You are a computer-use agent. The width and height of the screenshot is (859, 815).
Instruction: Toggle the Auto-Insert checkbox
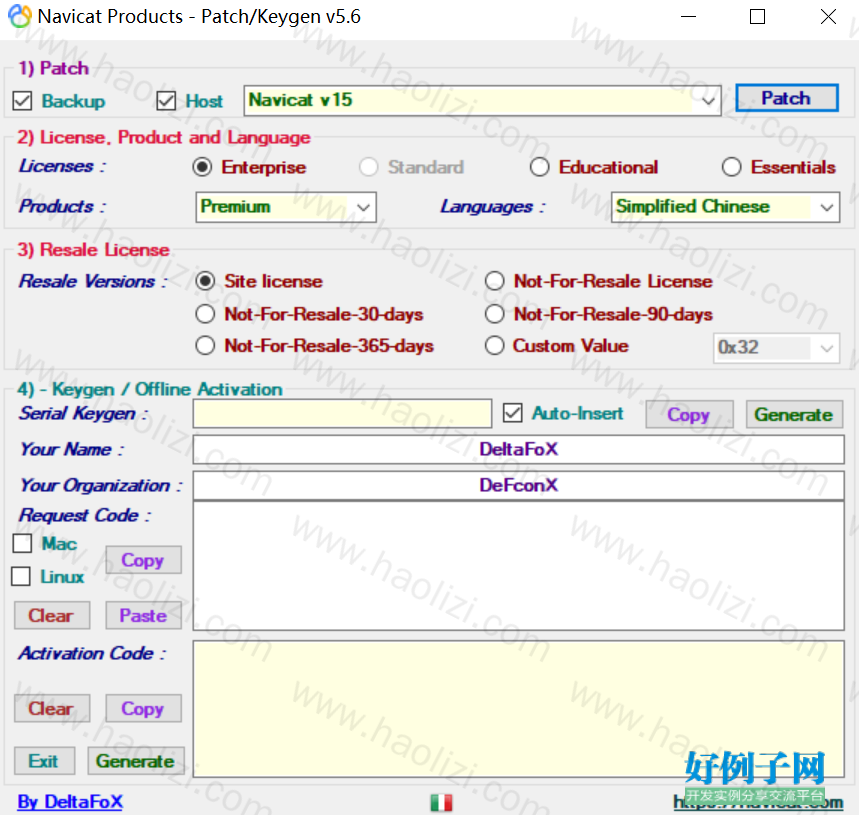(513, 413)
